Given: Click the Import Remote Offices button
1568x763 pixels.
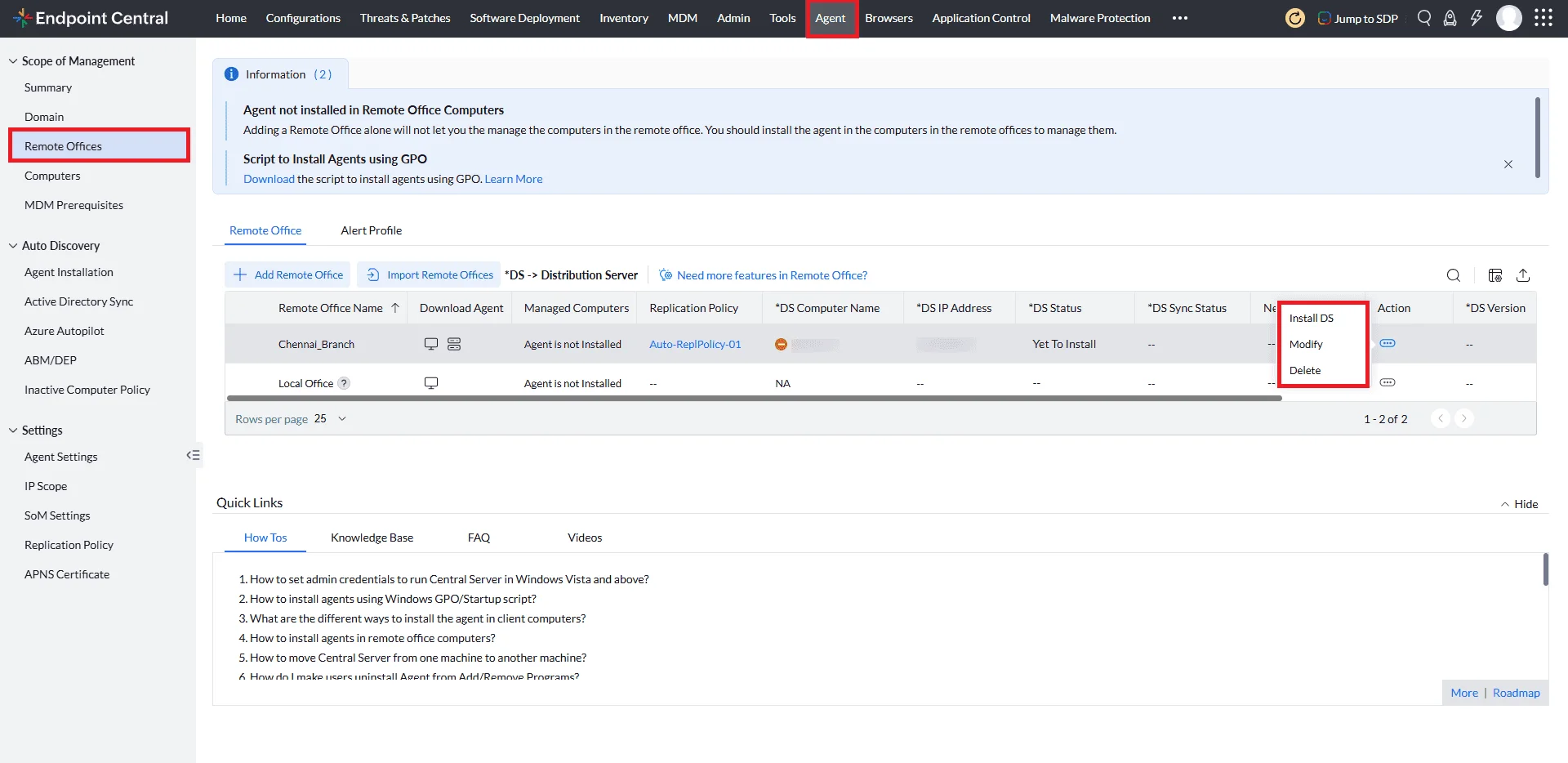Looking at the screenshot, I should (x=430, y=274).
